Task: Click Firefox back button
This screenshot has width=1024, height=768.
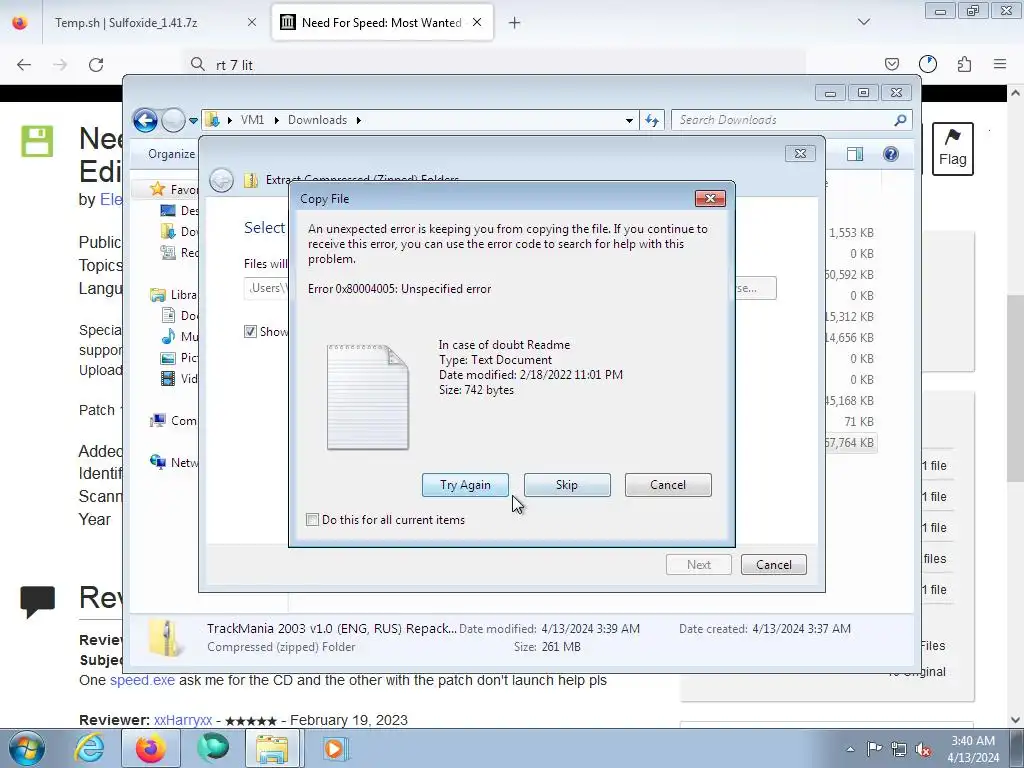Action: click(24, 65)
